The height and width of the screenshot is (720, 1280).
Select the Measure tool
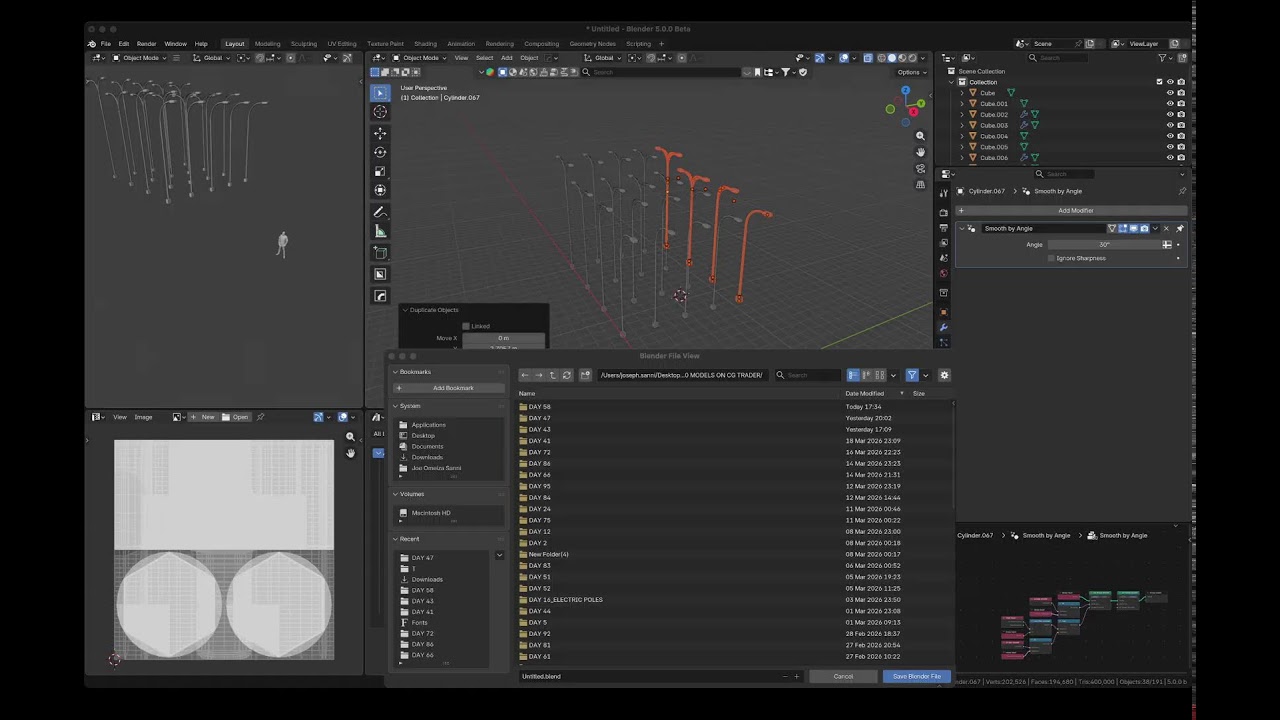coord(380,231)
